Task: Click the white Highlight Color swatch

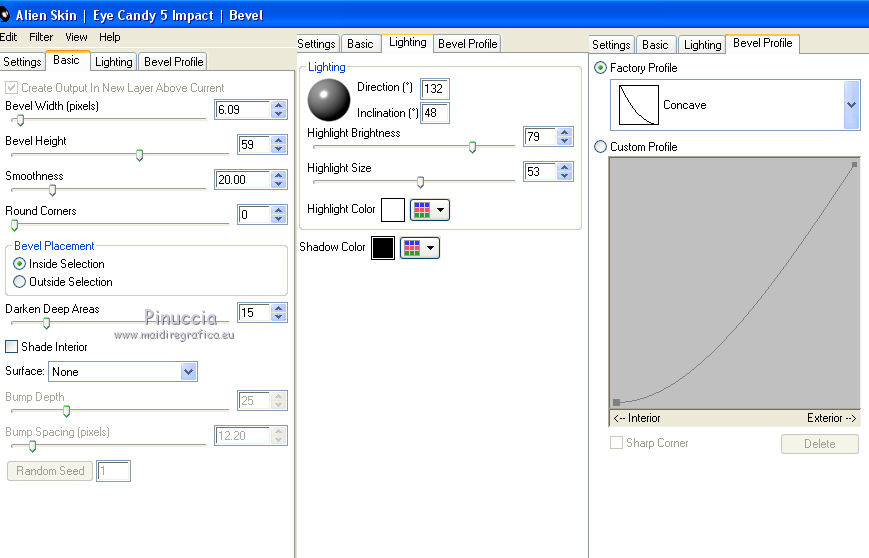Action: point(393,210)
